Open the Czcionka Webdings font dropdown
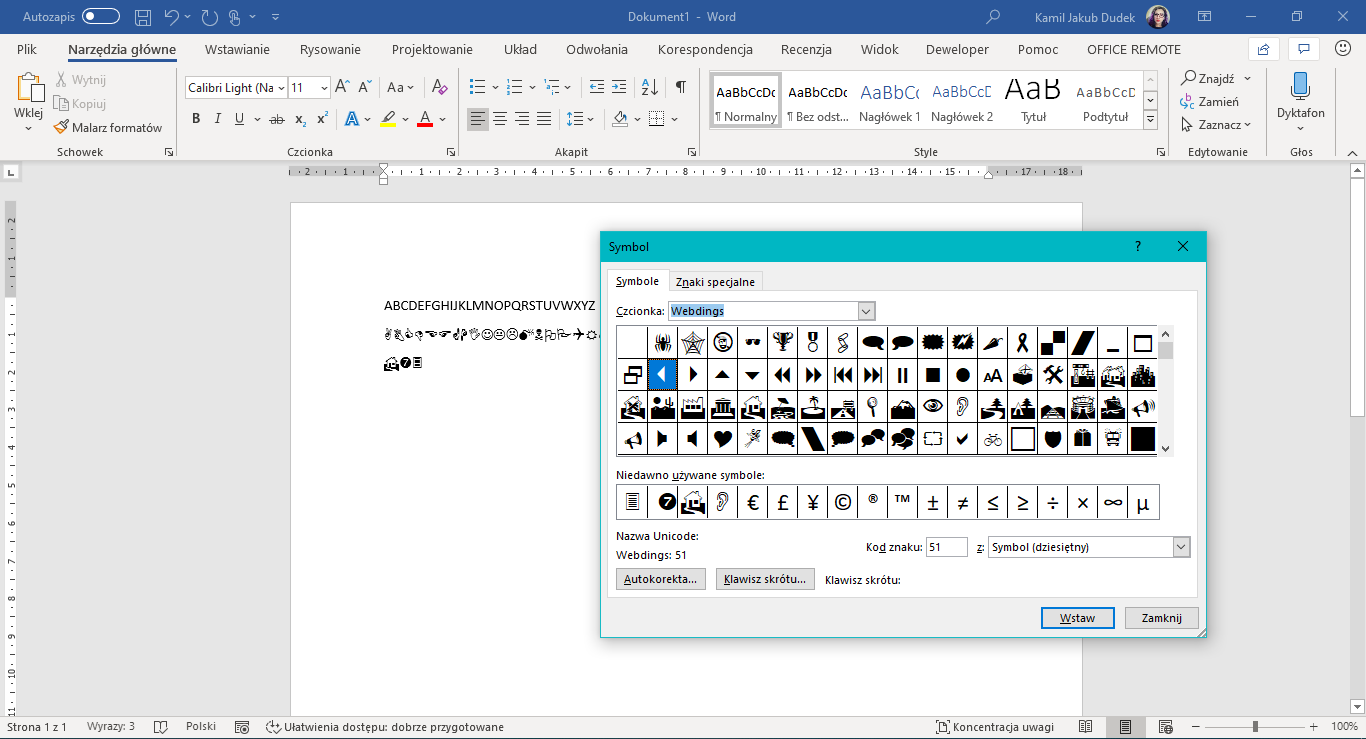The image size is (1366, 739). (x=866, y=311)
